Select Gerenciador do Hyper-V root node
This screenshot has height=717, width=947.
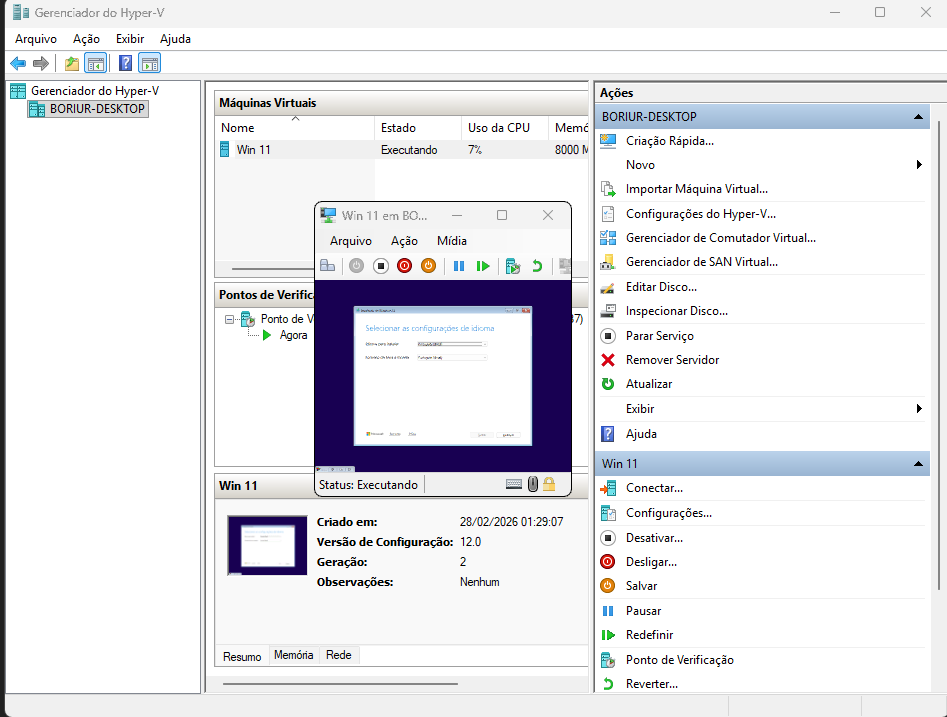(95, 91)
